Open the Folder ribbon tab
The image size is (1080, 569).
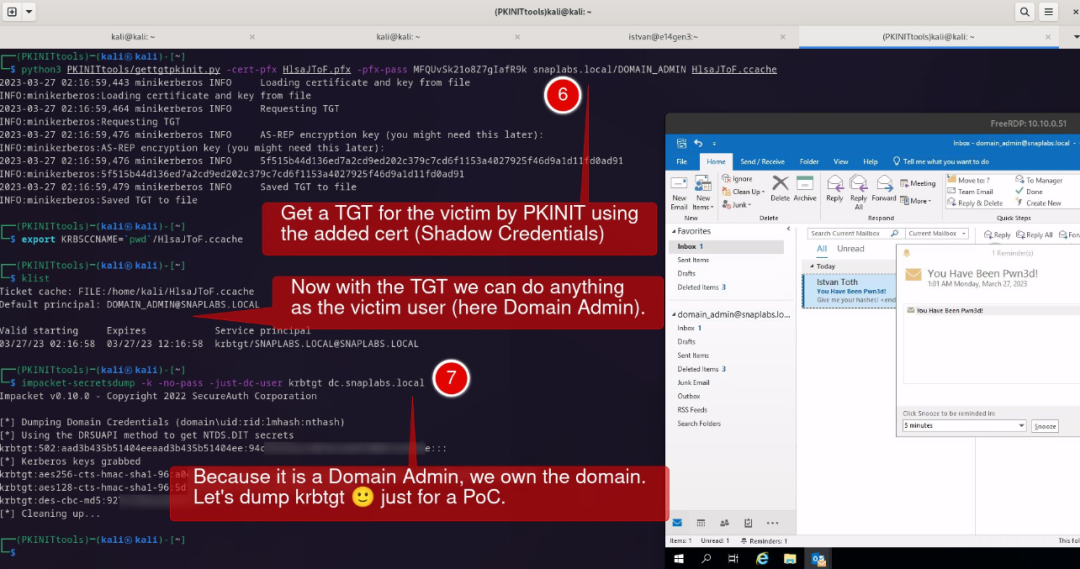click(x=809, y=162)
